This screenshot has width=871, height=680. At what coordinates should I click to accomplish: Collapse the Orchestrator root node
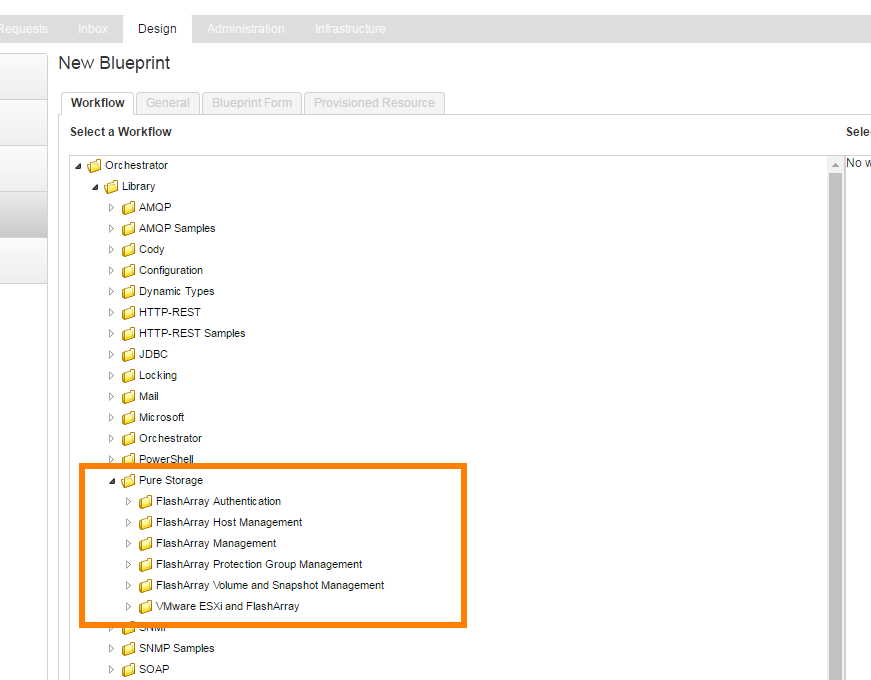pos(78,166)
